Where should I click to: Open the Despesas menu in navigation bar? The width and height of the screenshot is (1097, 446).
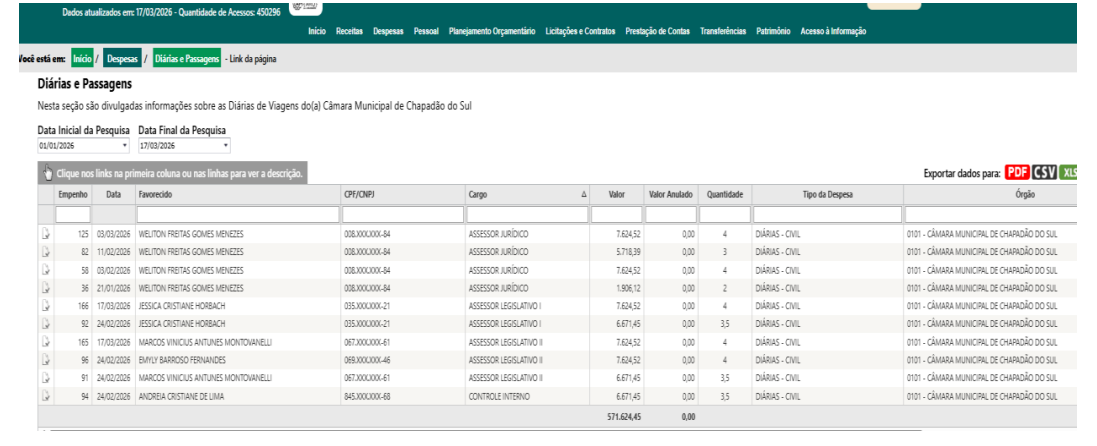point(388,32)
